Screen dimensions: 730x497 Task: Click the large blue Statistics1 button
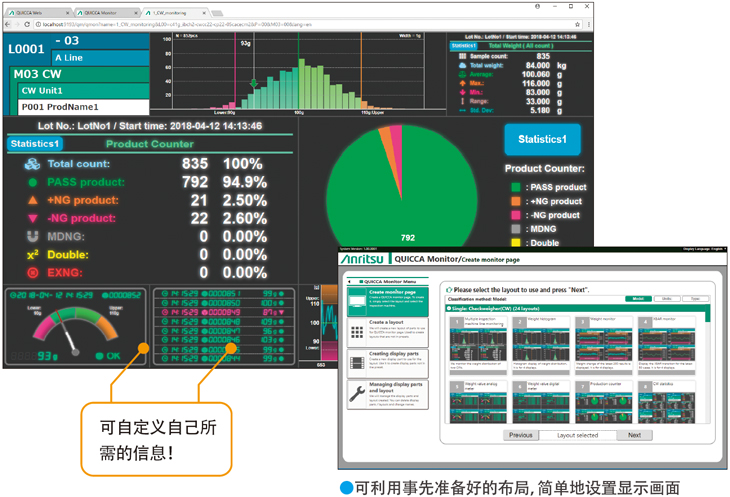[x=542, y=139]
